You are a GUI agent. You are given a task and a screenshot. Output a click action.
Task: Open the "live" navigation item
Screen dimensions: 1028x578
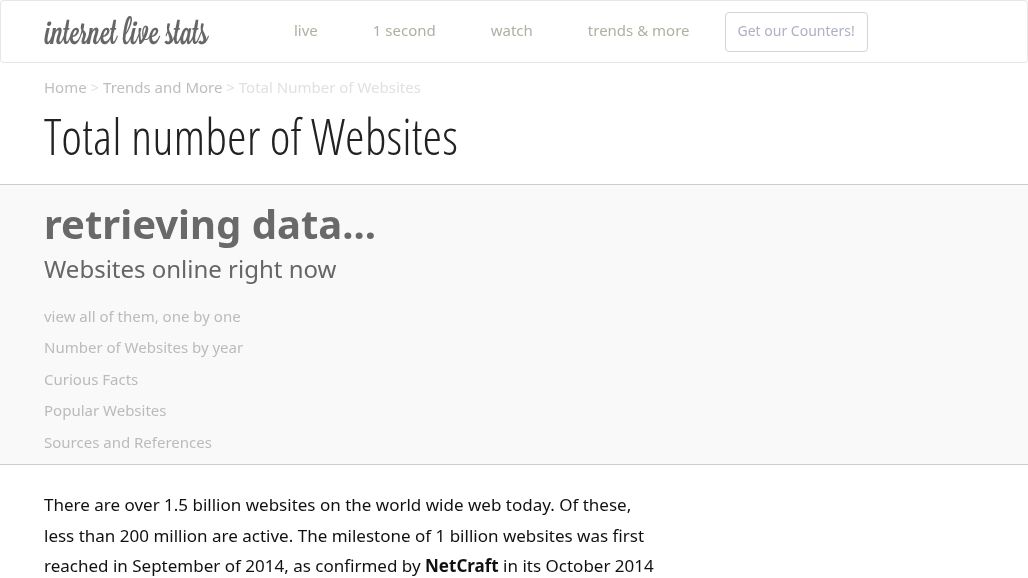click(305, 30)
